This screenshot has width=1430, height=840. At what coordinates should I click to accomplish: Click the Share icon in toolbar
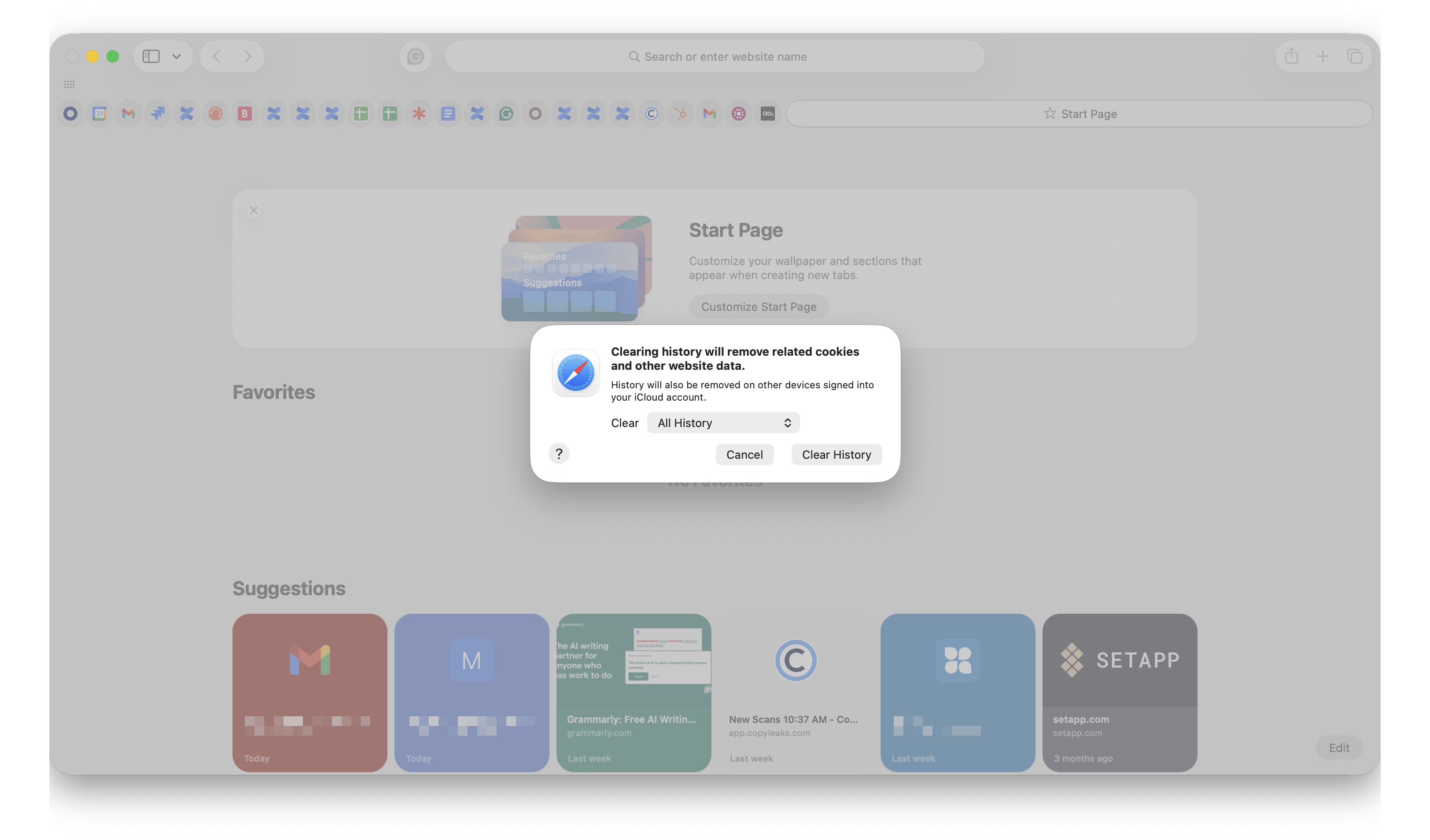point(1292,56)
